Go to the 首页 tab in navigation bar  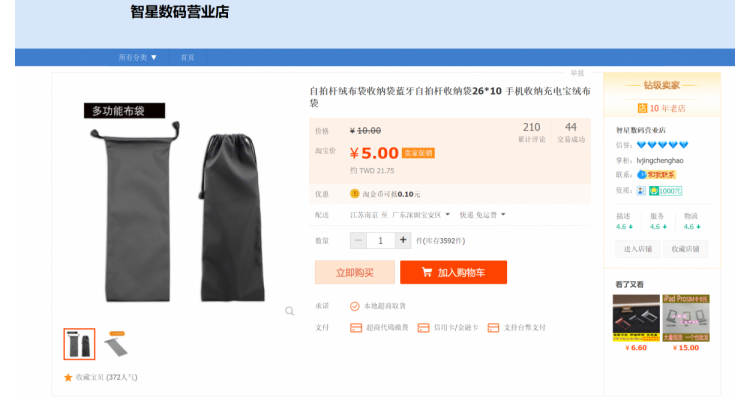pyautogui.click(x=187, y=57)
